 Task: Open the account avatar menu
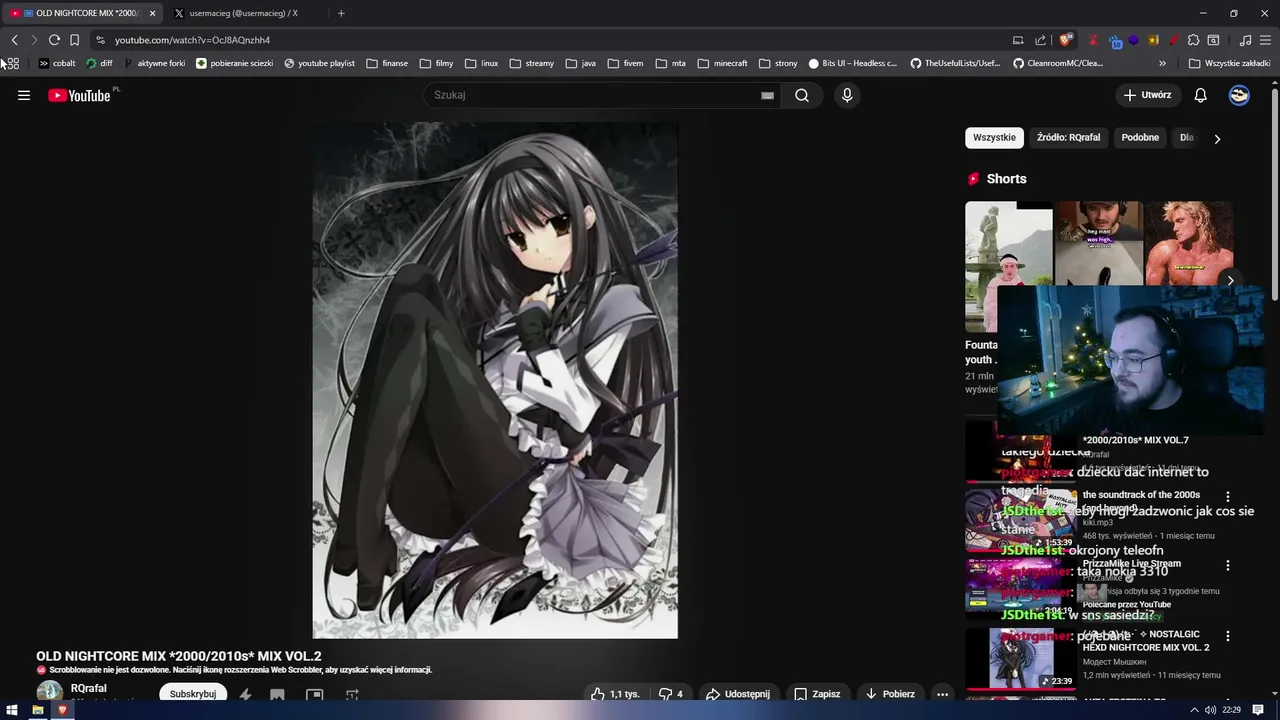click(x=1239, y=95)
